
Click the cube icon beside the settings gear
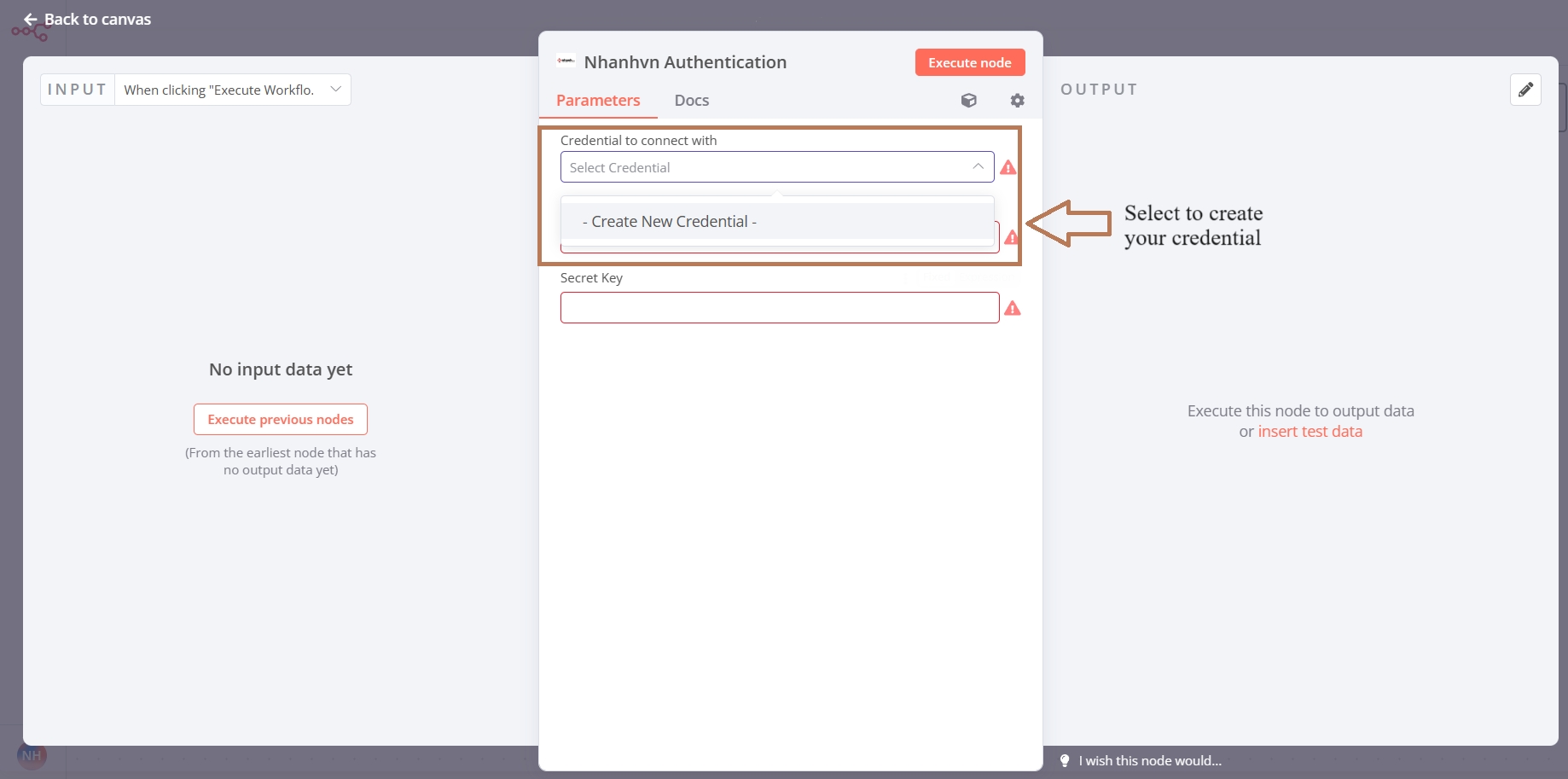pos(968,101)
